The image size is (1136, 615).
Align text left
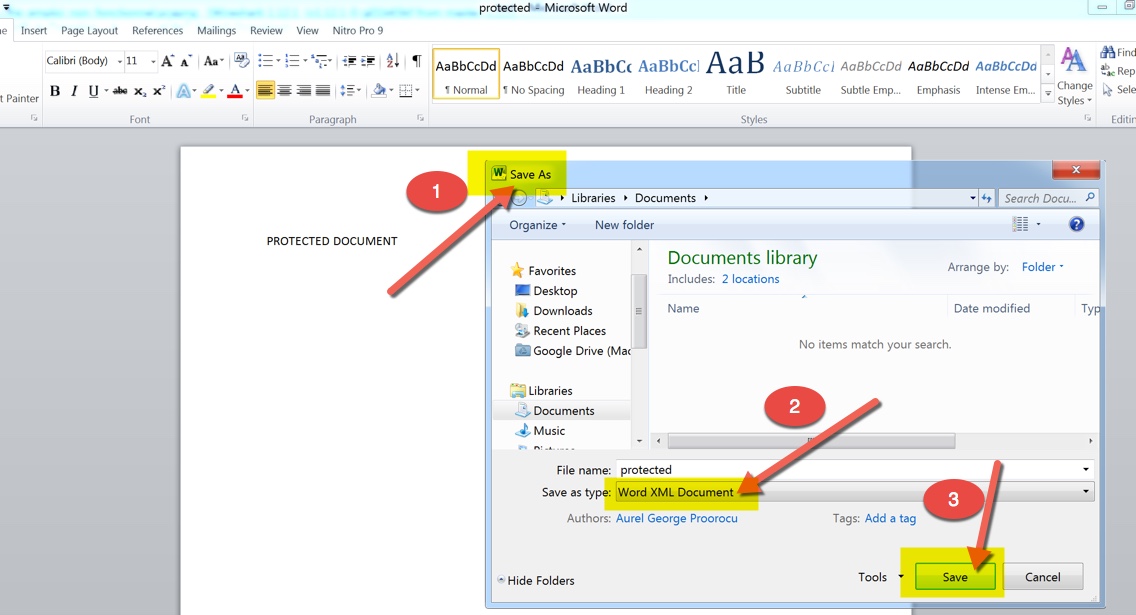[265, 91]
